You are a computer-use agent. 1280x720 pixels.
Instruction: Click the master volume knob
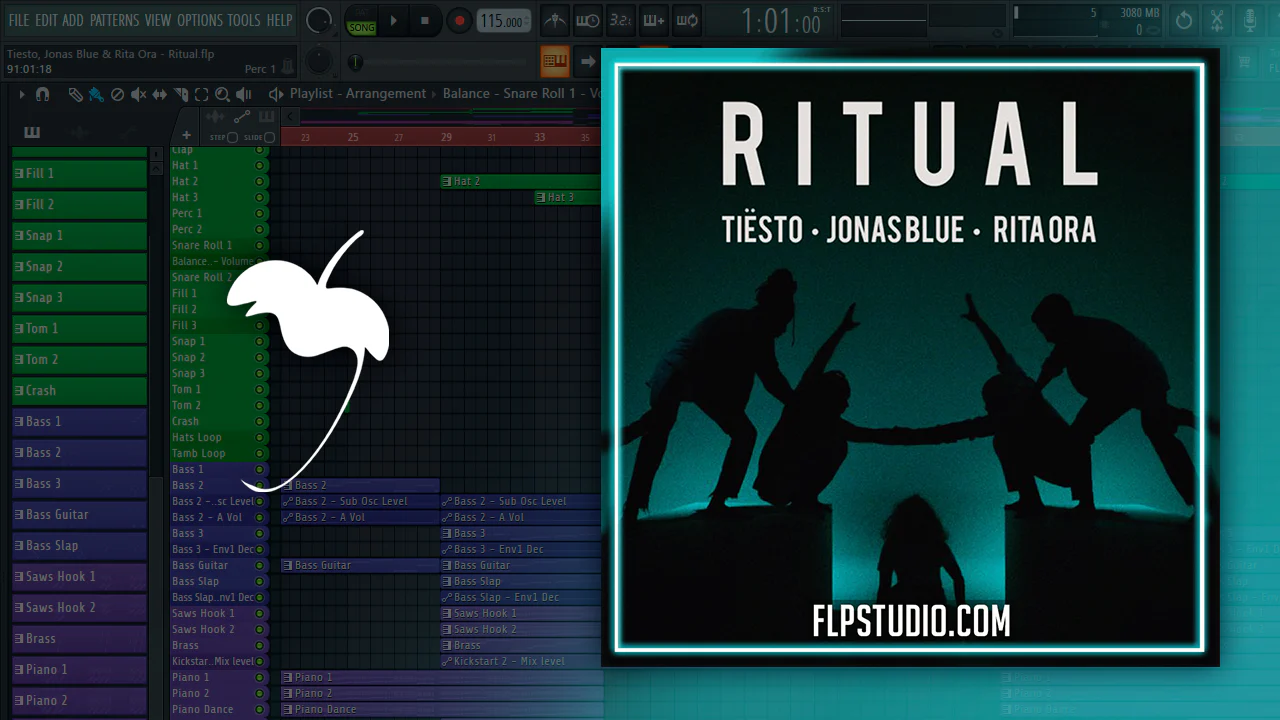(319, 20)
